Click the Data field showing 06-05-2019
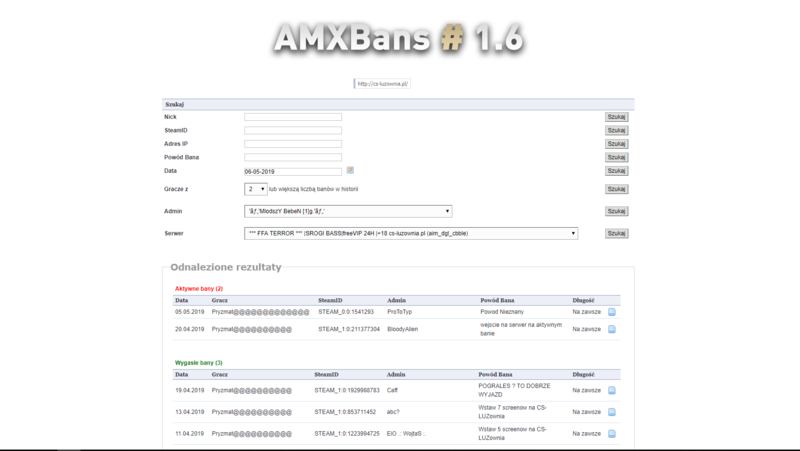The width and height of the screenshot is (800, 451). [293, 171]
